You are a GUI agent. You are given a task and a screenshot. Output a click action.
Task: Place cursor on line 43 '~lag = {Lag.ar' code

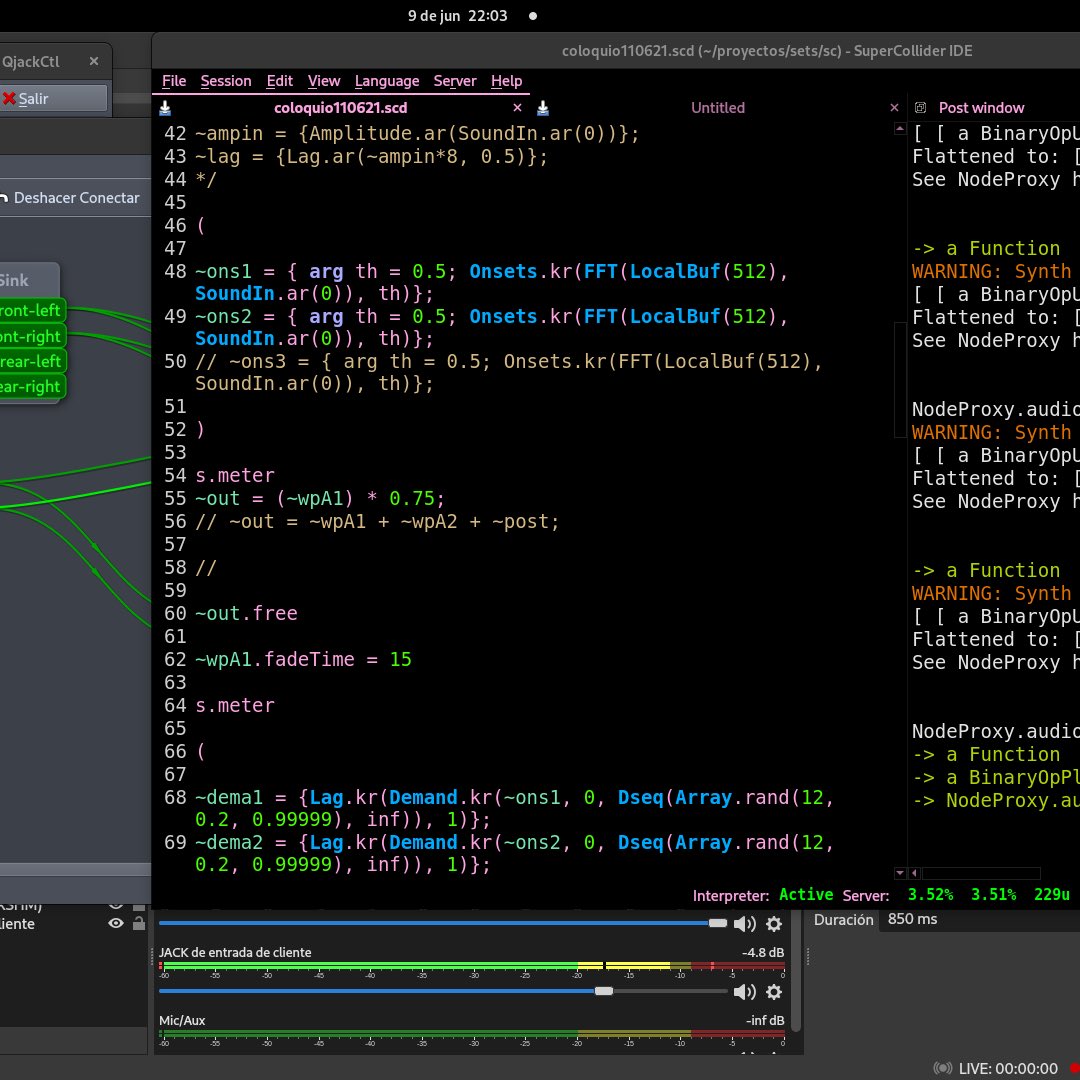tap(372, 157)
